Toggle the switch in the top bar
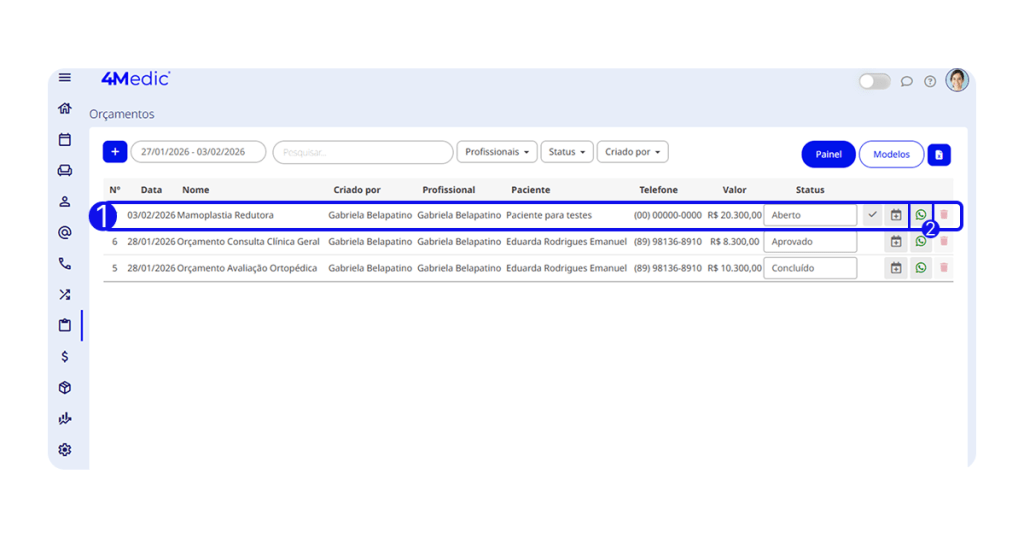The image size is (1024, 538). click(x=874, y=82)
